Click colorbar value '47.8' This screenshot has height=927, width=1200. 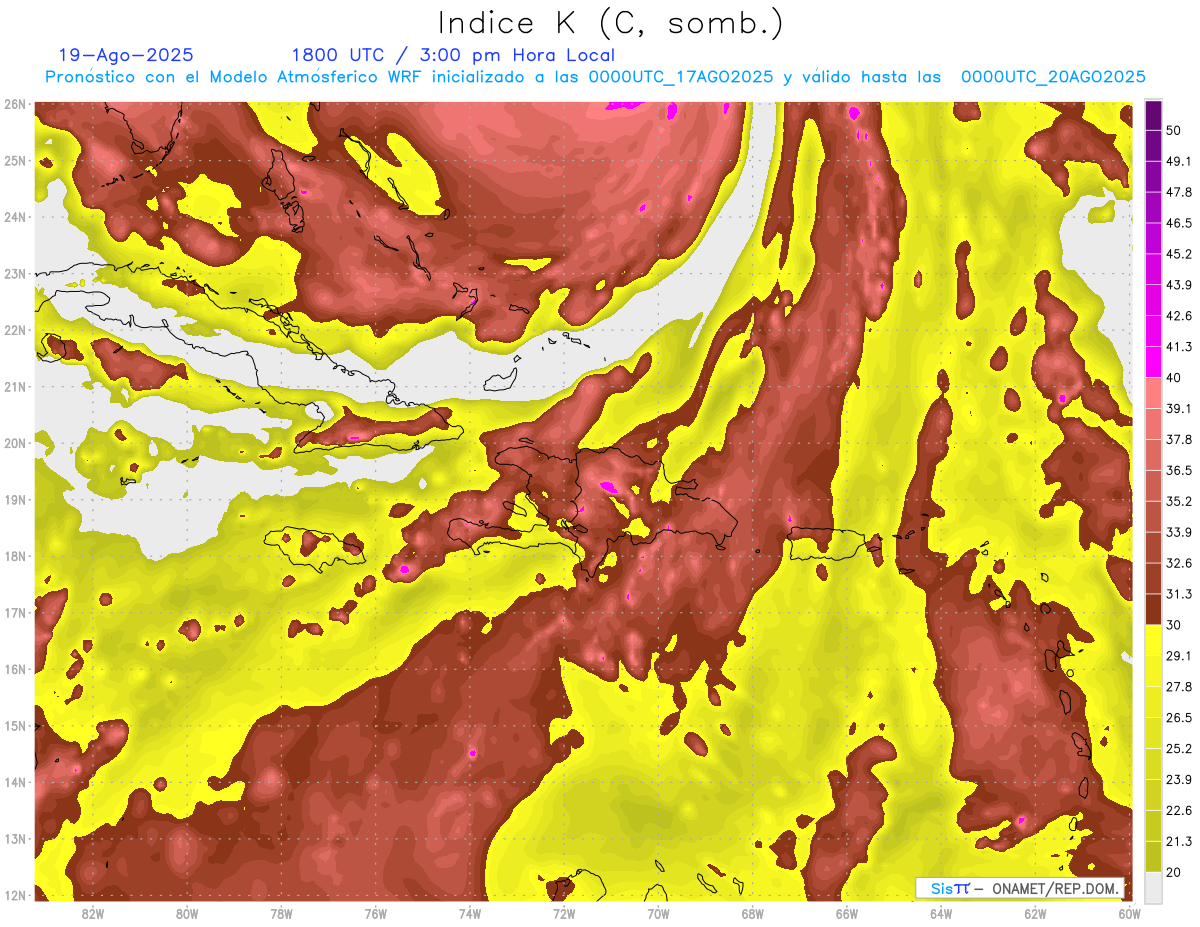pyautogui.click(x=1179, y=192)
